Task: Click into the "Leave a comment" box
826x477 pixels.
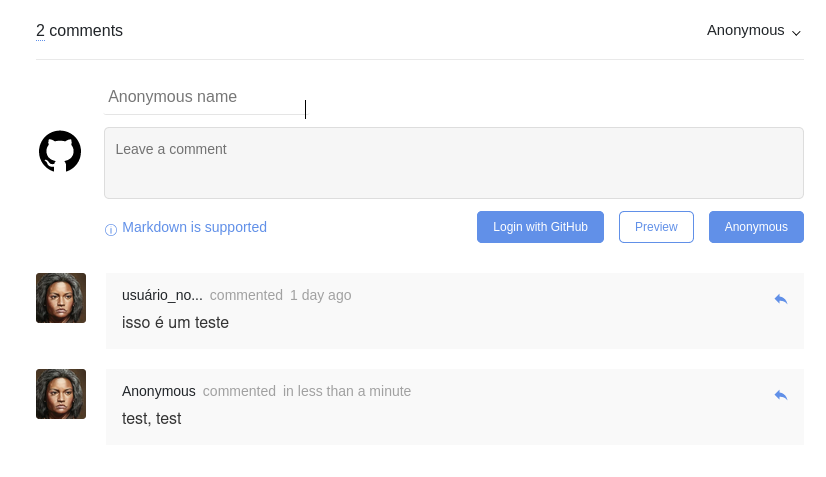Action: (x=453, y=163)
